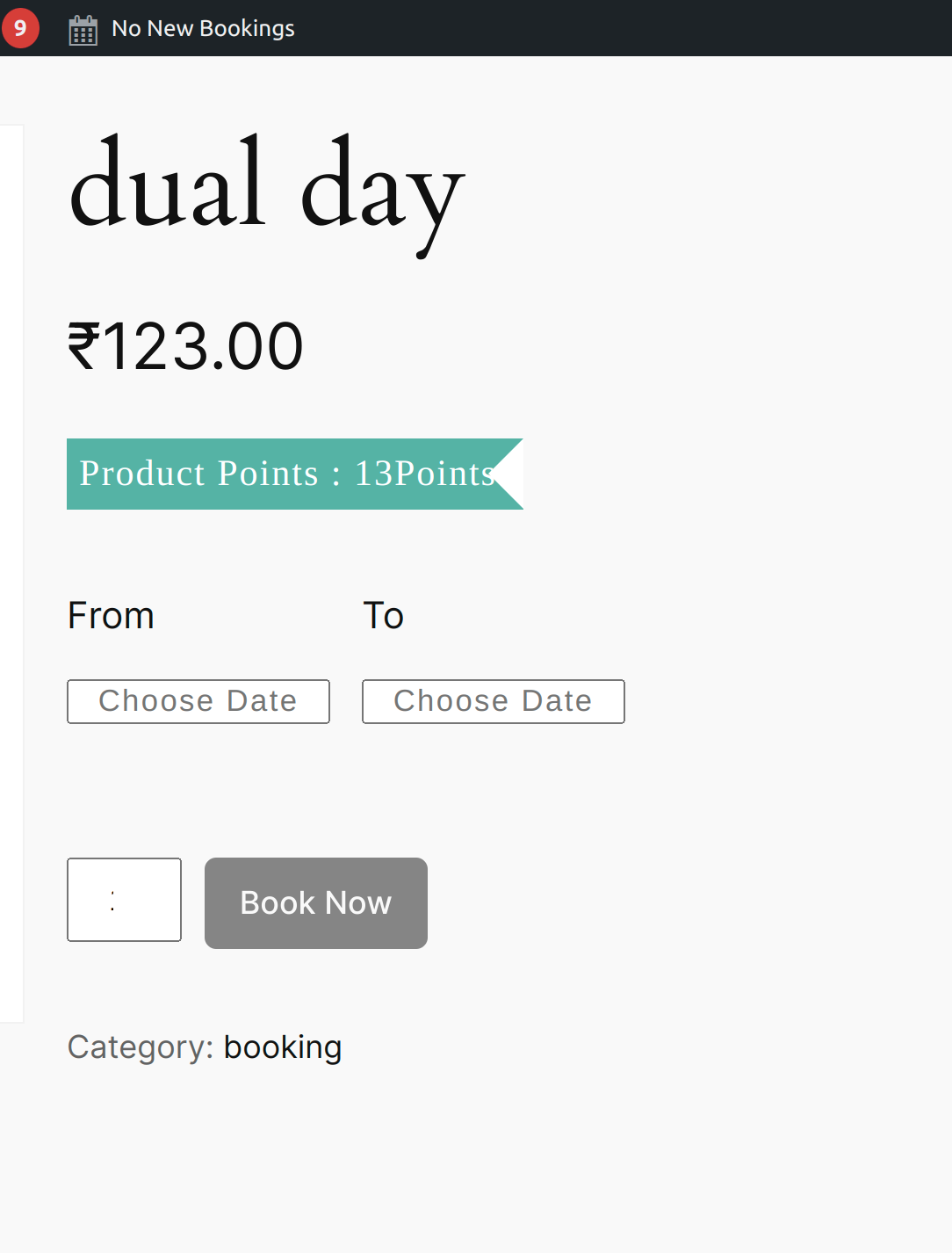Click the word Bookings in admin bar
This screenshot has width=952, height=1253.
pos(247,28)
